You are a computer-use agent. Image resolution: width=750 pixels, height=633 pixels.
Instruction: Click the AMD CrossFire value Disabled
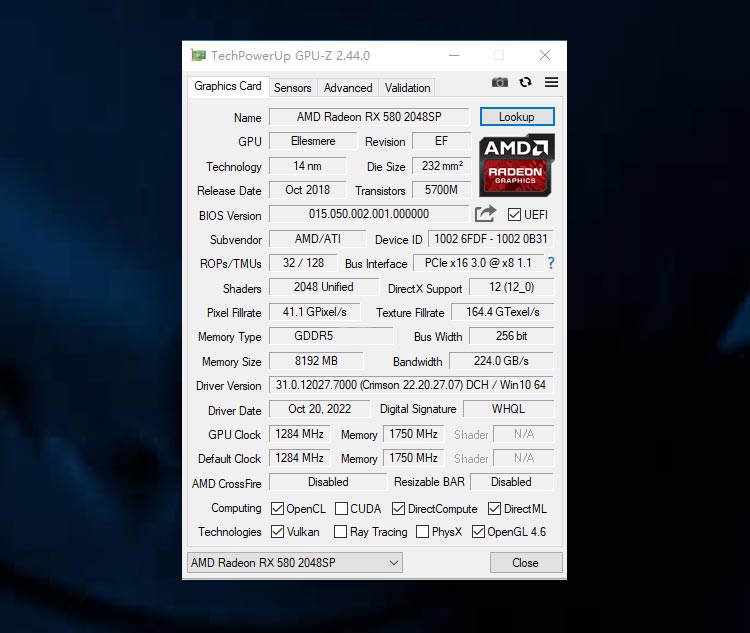click(x=328, y=482)
